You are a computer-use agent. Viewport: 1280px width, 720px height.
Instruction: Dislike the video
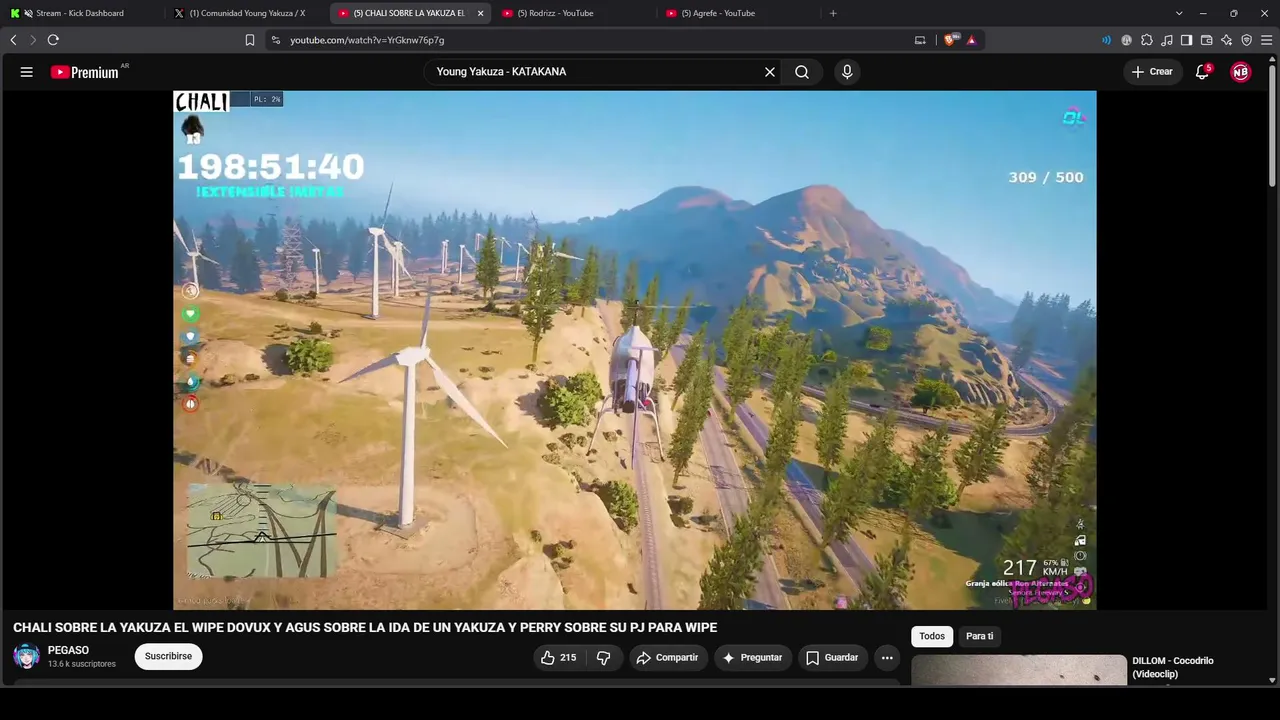[603, 657]
